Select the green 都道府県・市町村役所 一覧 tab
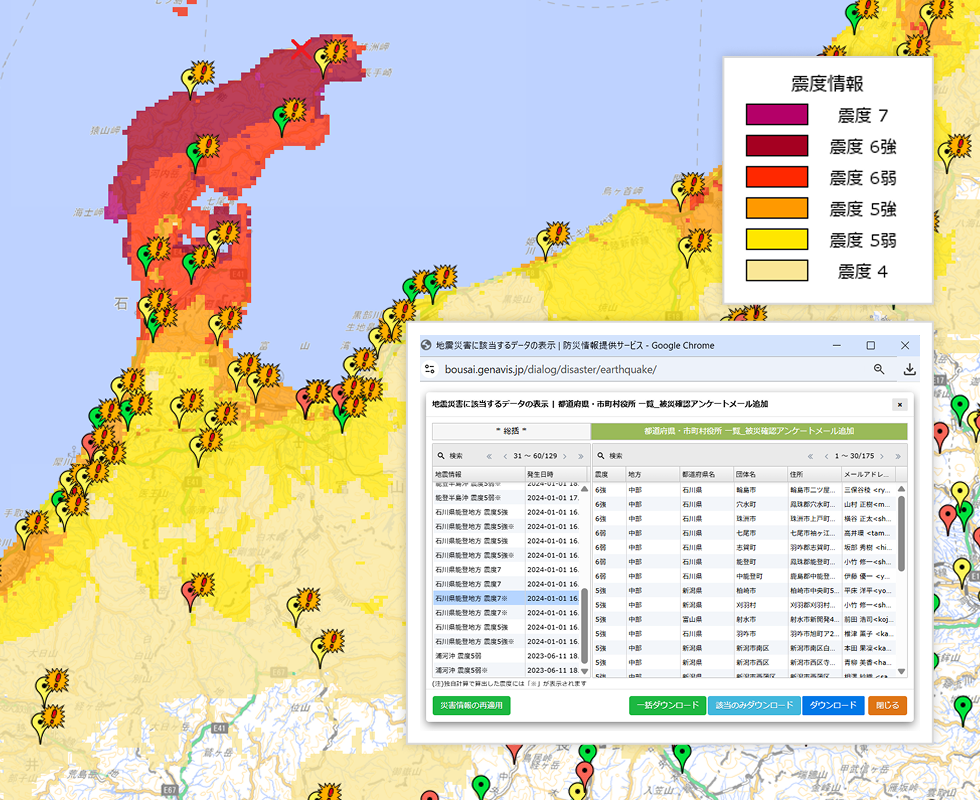This screenshot has height=800, width=980. 748,430
